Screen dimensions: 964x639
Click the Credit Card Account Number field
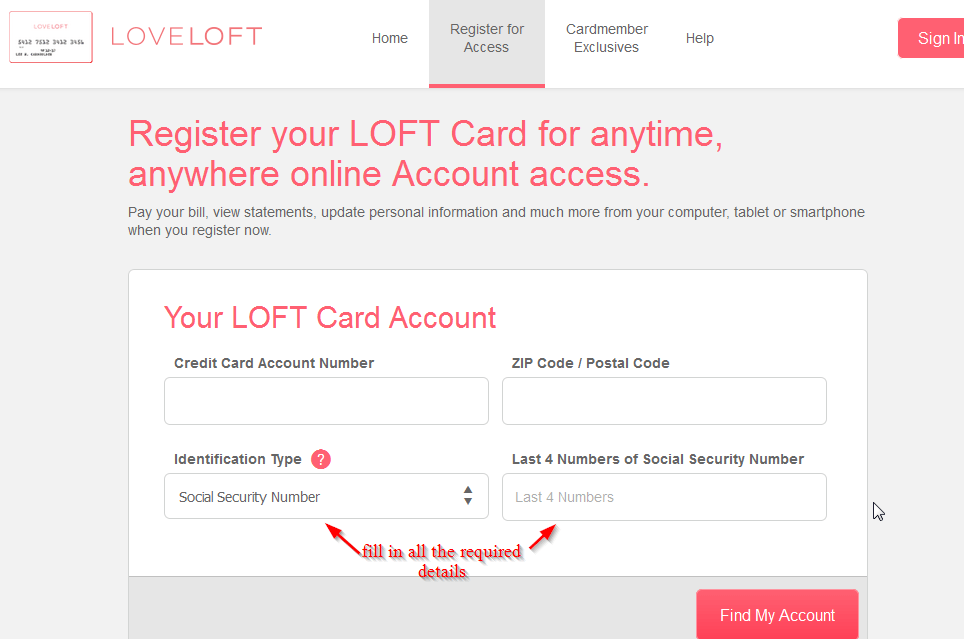pos(326,400)
